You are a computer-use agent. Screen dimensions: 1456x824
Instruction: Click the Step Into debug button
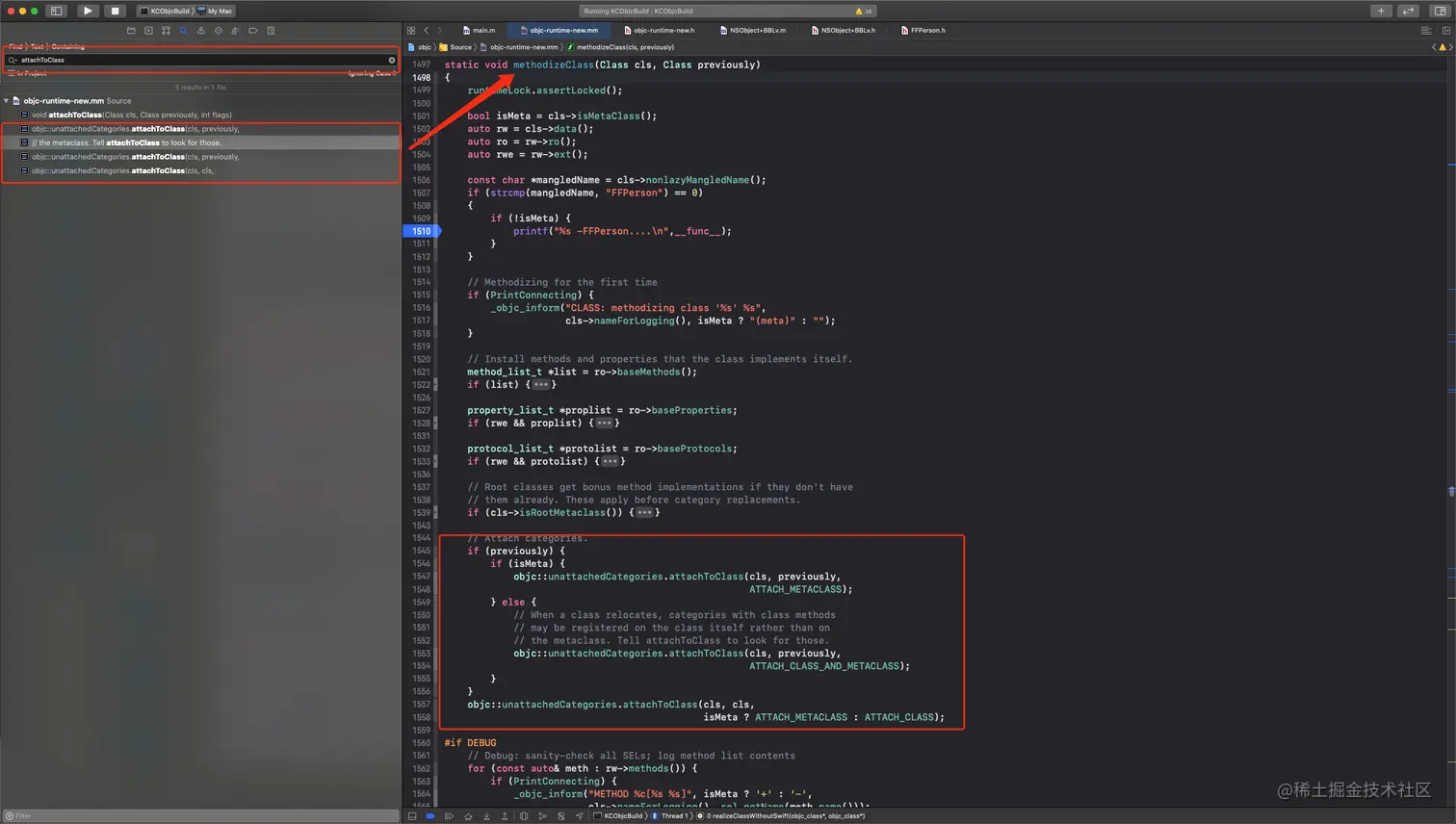486,816
